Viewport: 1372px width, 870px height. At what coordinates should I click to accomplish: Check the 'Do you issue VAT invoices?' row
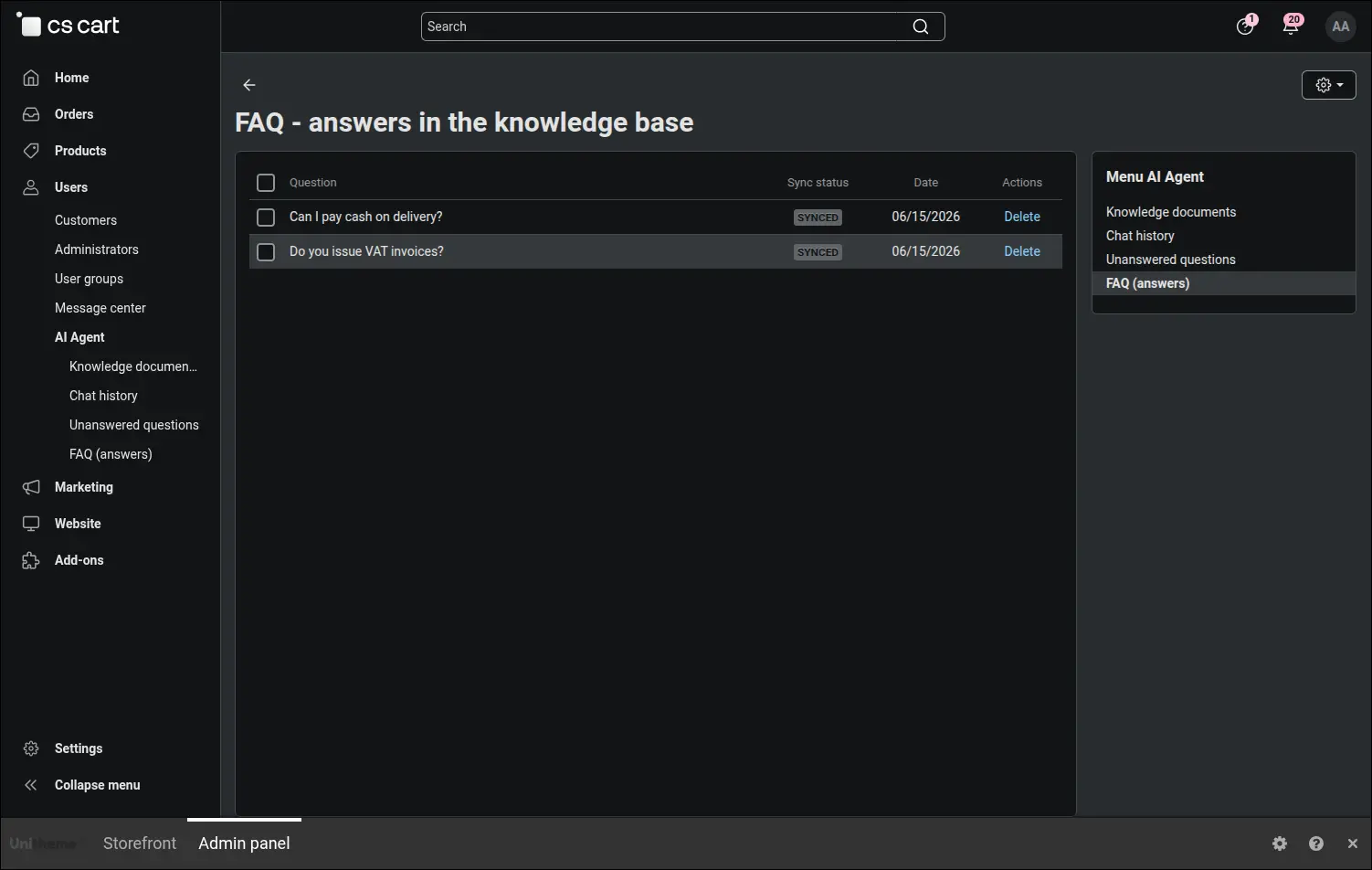coord(266,252)
